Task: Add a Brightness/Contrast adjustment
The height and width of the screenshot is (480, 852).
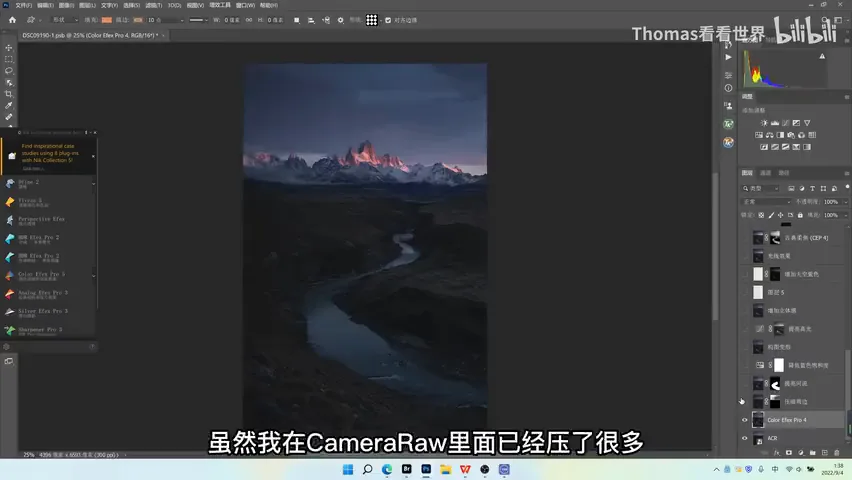Action: [x=764, y=123]
